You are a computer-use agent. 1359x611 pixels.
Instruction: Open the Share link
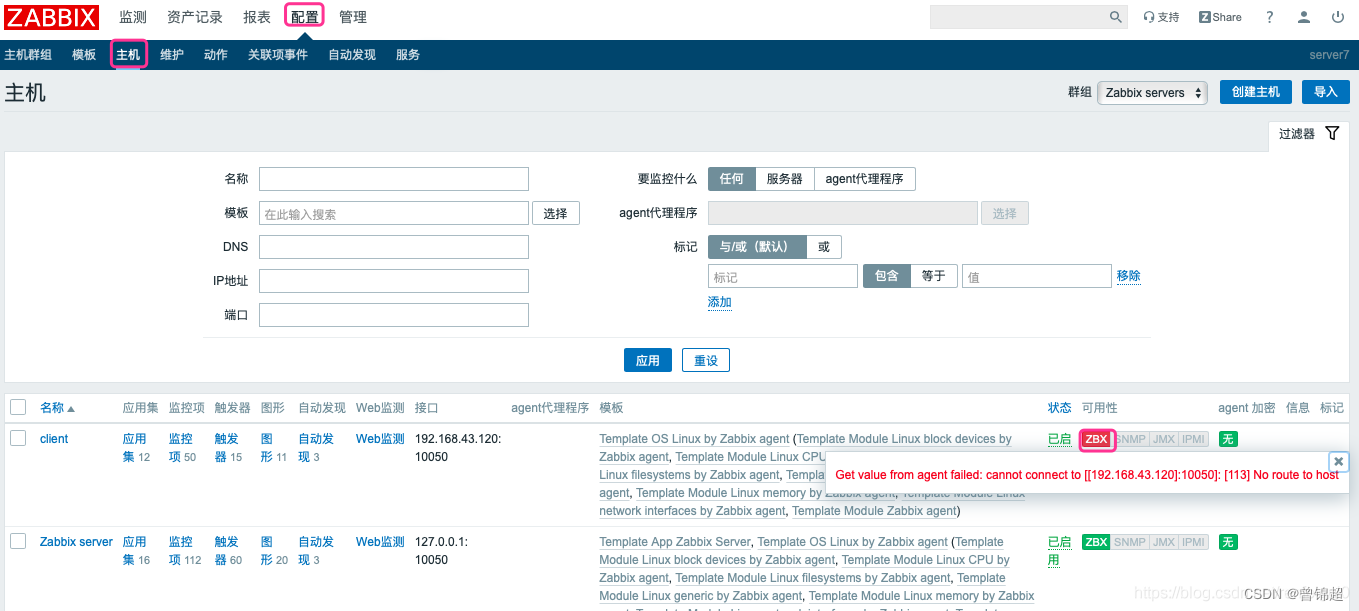tap(1220, 17)
